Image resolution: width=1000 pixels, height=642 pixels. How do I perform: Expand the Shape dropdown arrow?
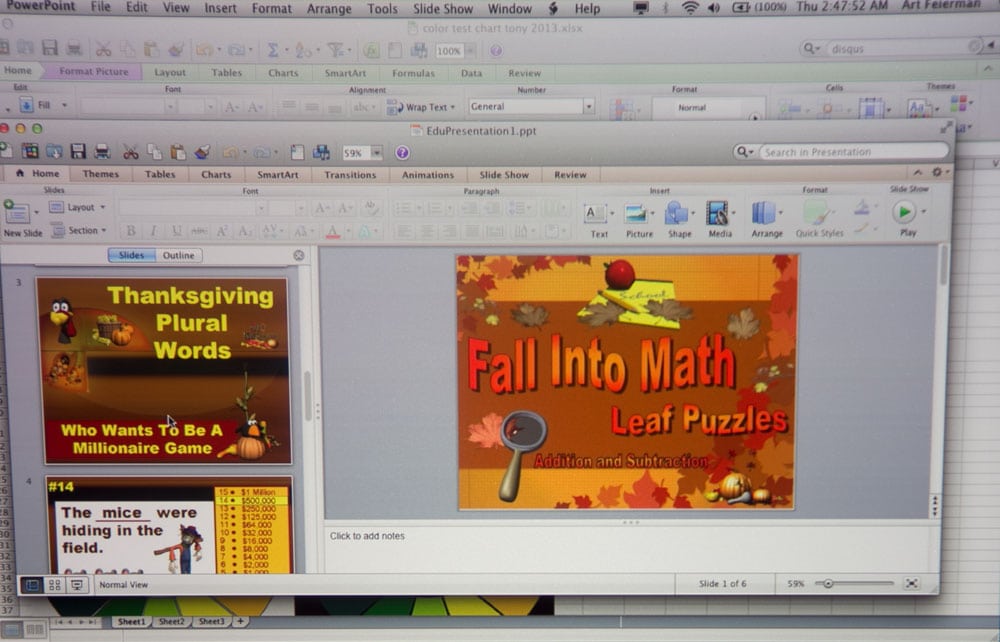(693, 213)
